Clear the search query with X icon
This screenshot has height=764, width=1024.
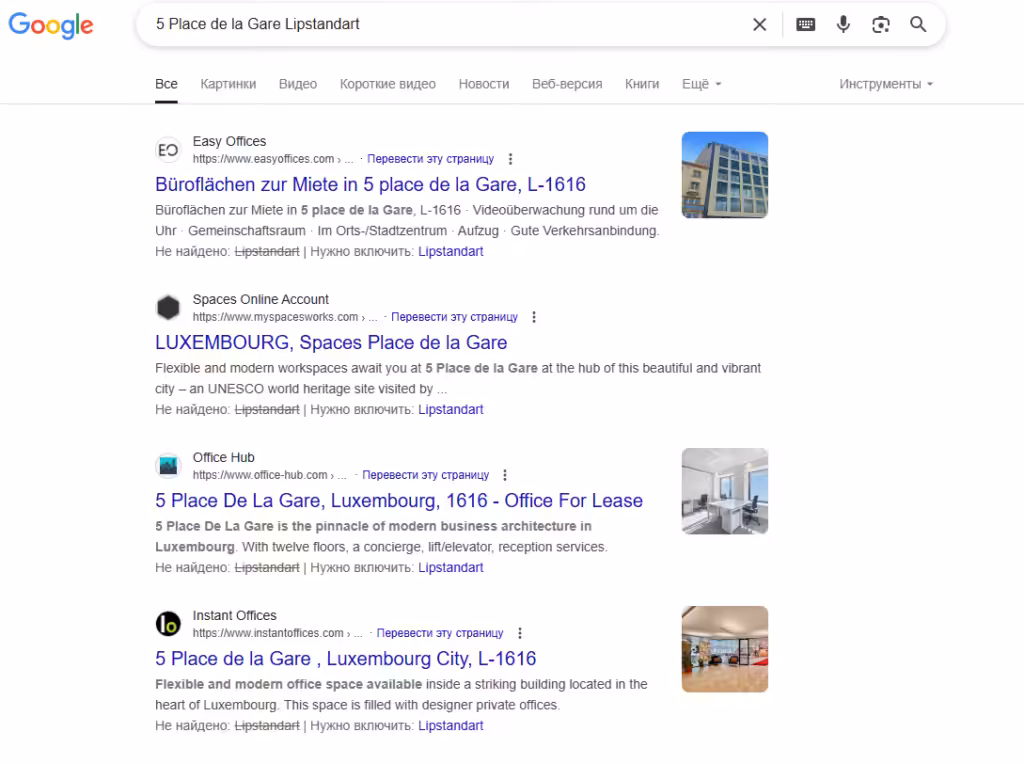click(759, 25)
